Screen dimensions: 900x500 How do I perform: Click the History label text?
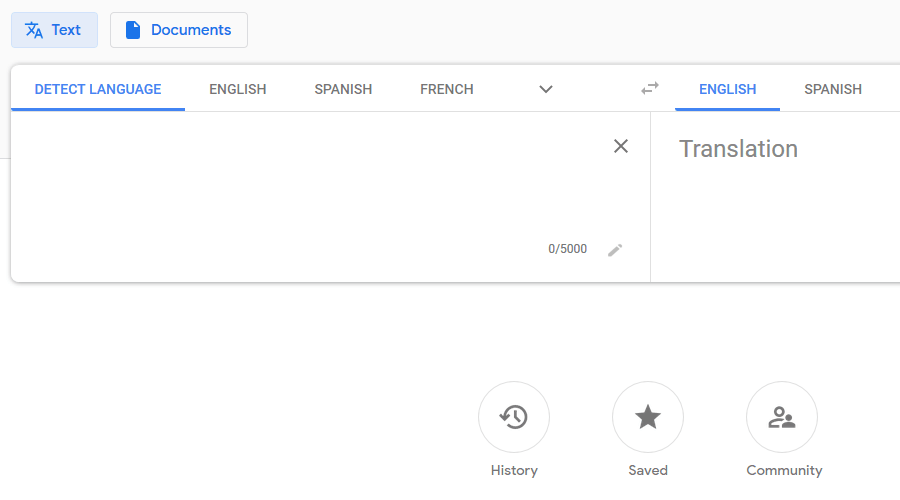click(x=514, y=470)
